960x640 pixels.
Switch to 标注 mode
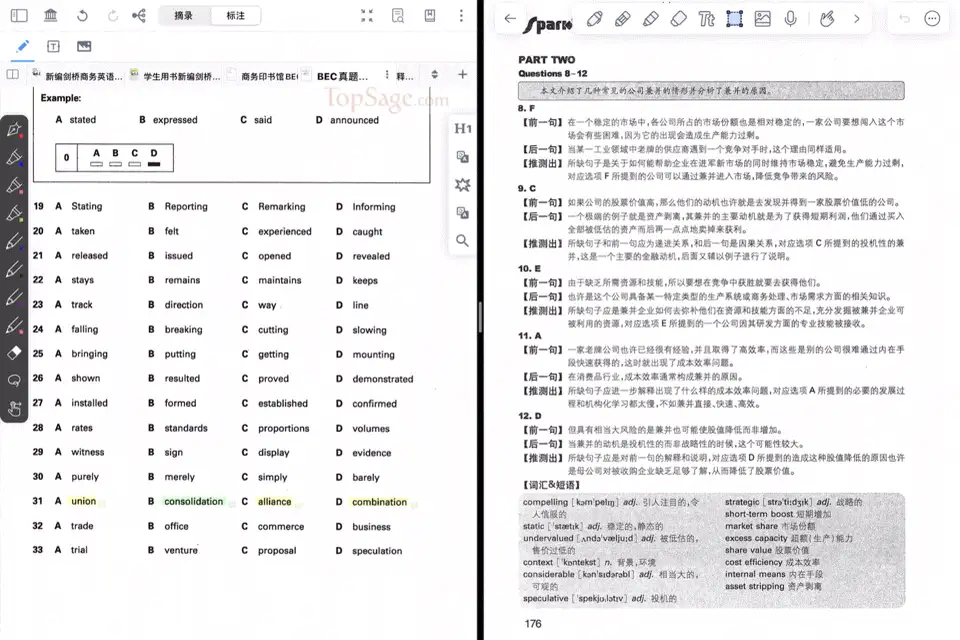235,15
